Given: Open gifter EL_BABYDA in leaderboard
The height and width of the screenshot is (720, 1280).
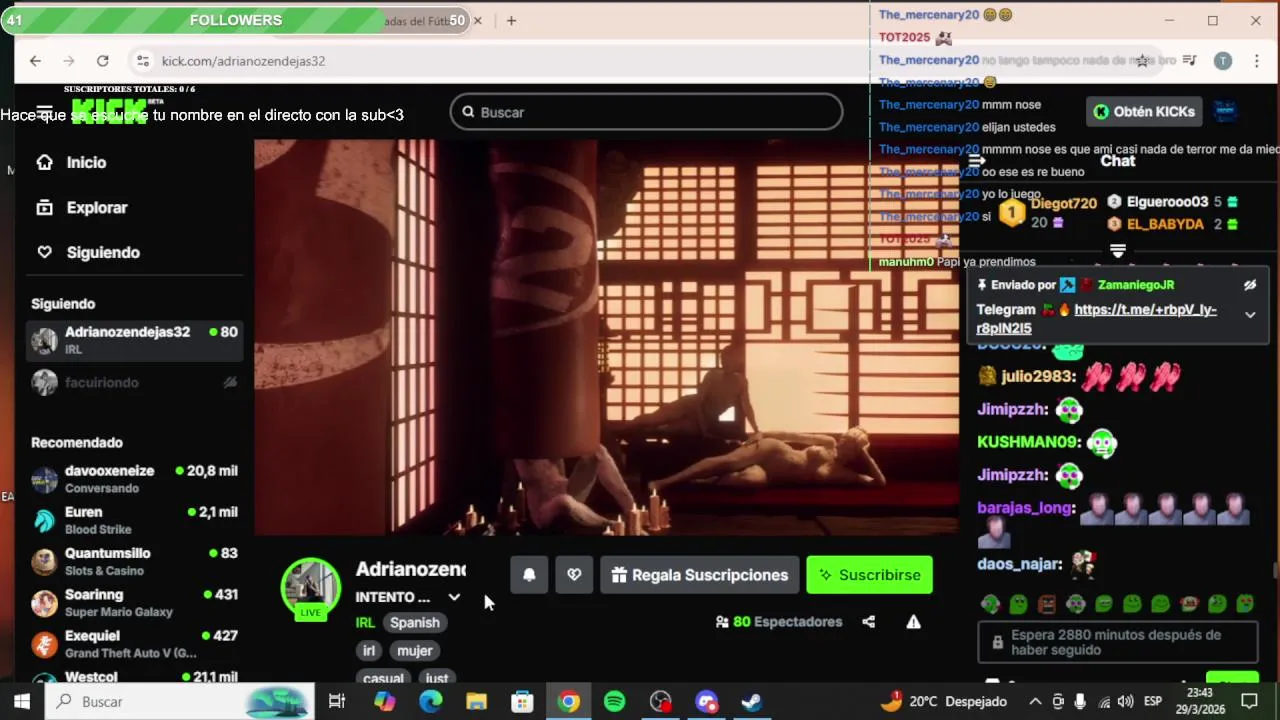Looking at the screenshot, I should (1165, 224).
